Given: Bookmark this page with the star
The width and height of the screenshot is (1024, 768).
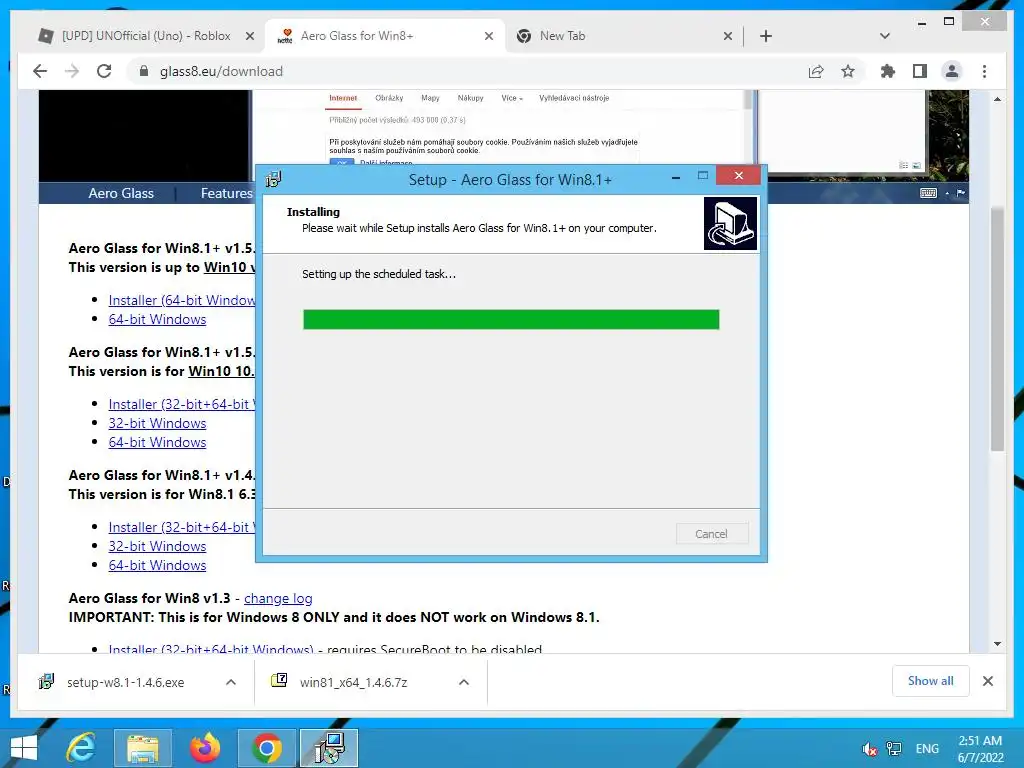Looking at the screenshot, I should [x=848, y=71].
